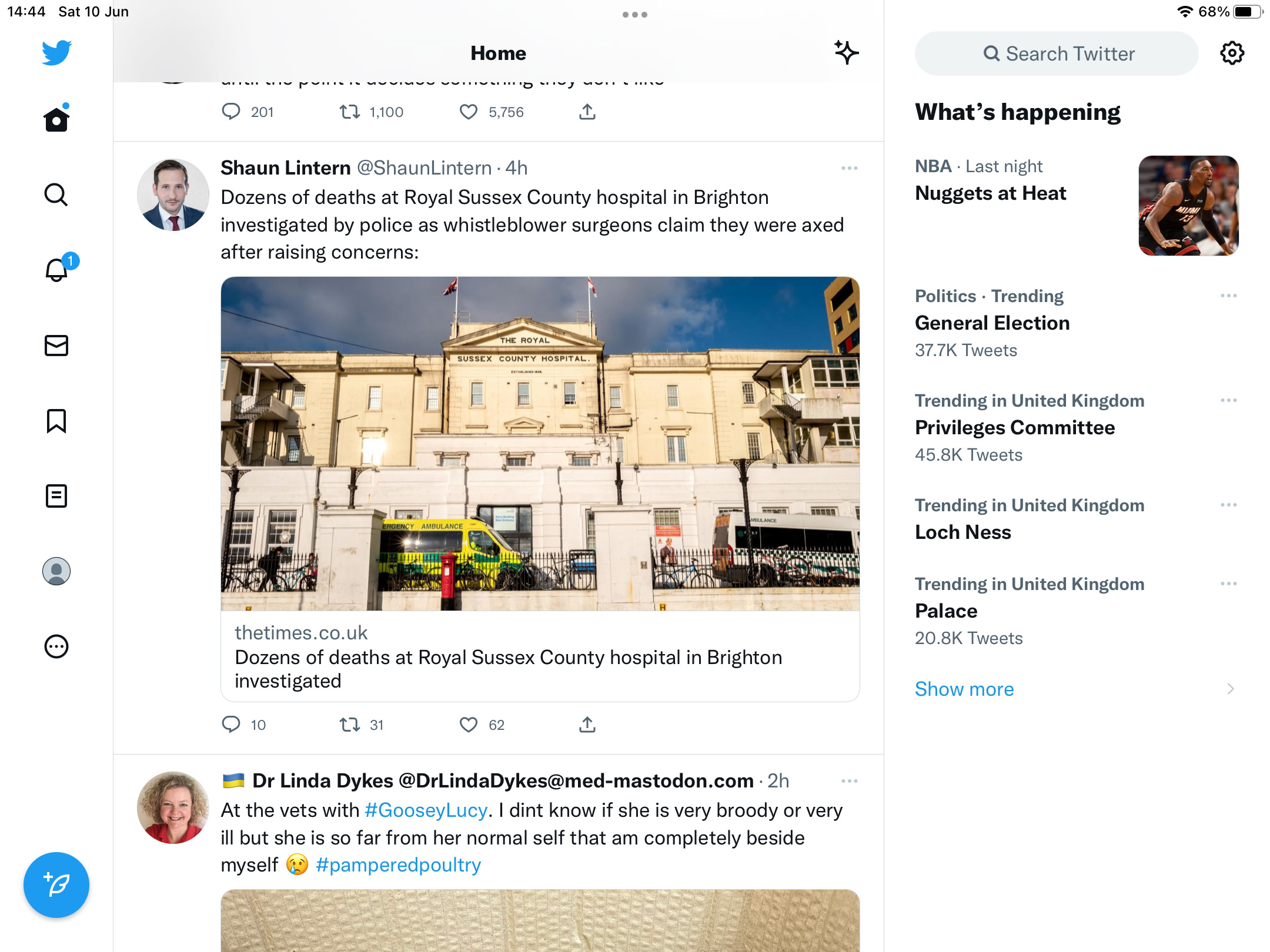Open the @ShaunLintern handle
The image size is (1270, 952).
point(425,168)
